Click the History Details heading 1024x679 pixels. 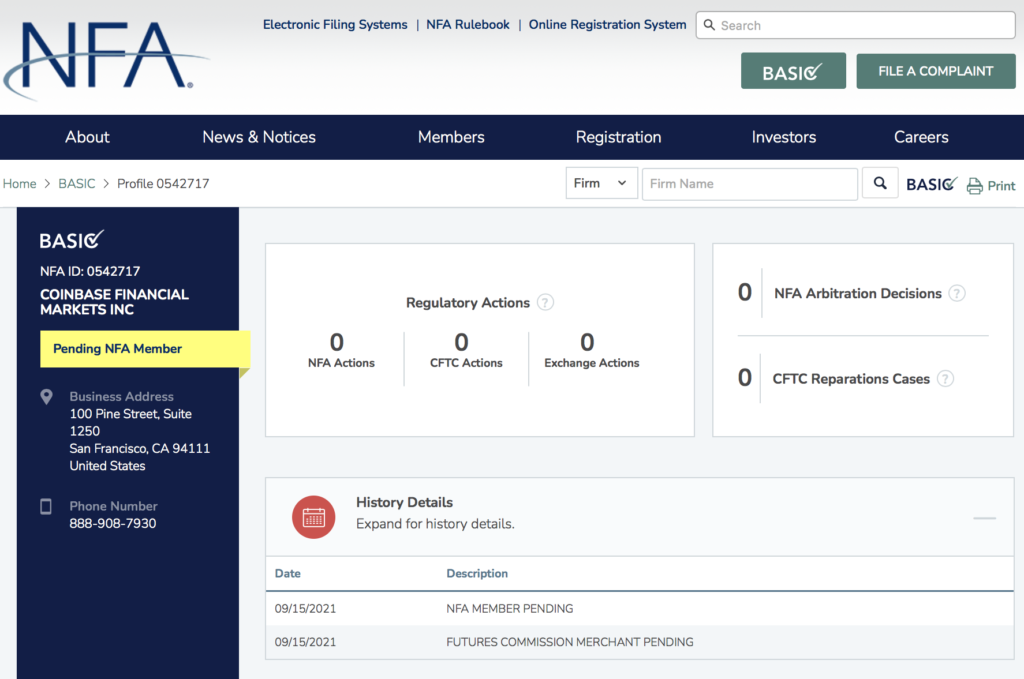pyautogui.click(x=404, y=502)
